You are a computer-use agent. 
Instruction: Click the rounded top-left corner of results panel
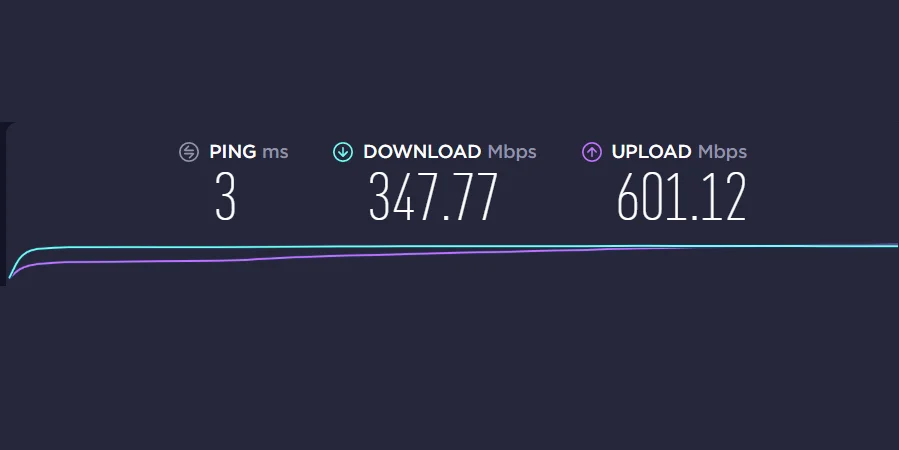(11, 126)
